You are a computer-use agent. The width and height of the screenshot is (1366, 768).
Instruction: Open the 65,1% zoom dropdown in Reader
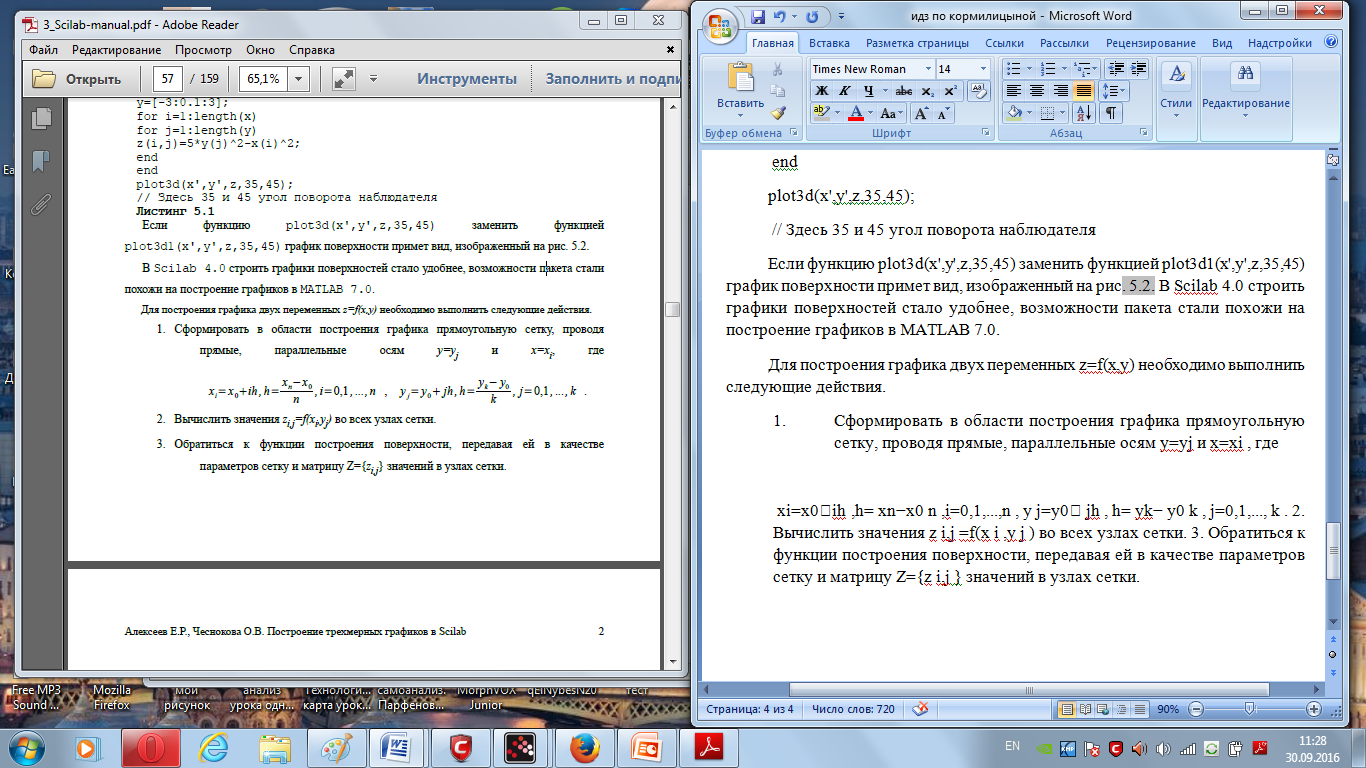pos(301,79)
